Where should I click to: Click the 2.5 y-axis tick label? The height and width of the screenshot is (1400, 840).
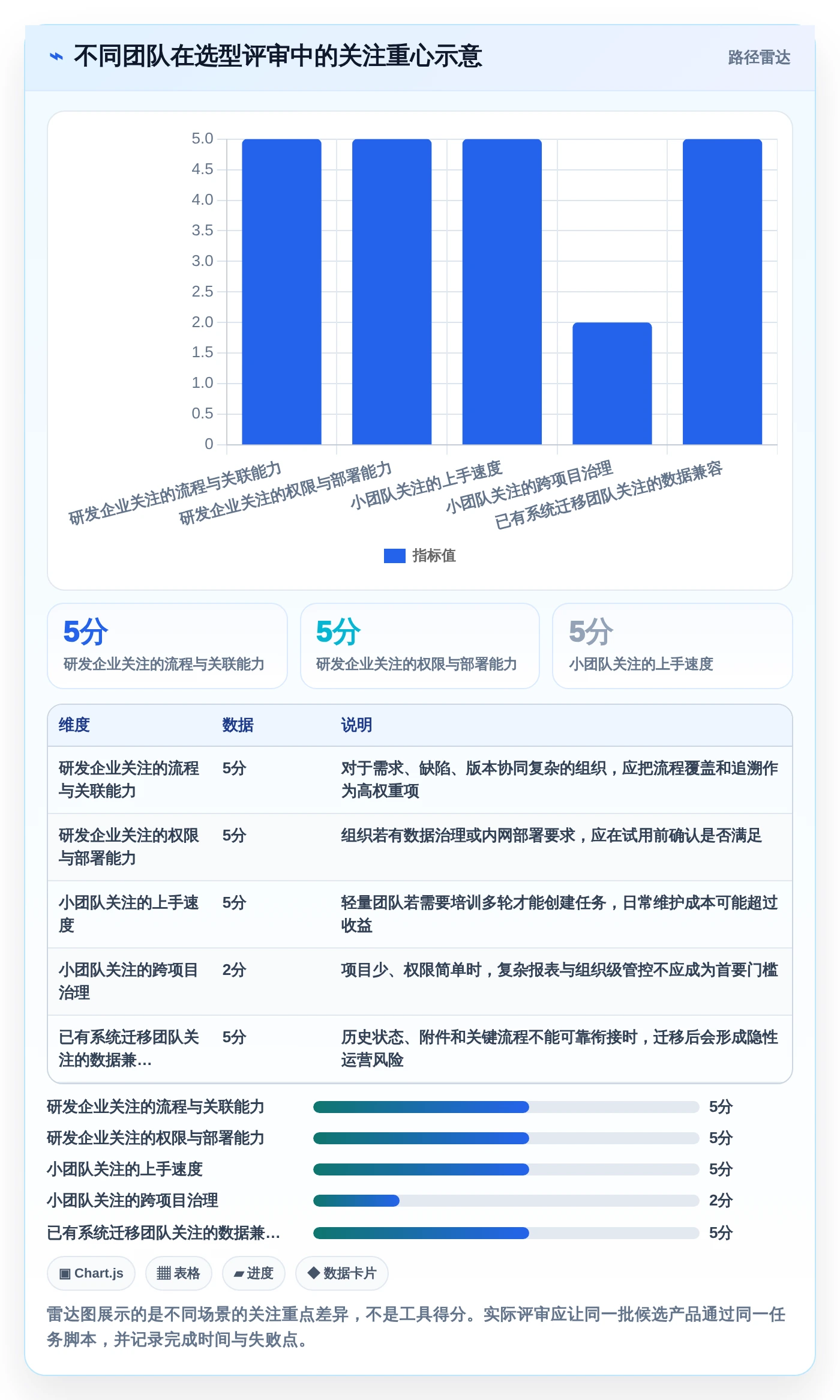pyautogui.click(x=202, y=292)
